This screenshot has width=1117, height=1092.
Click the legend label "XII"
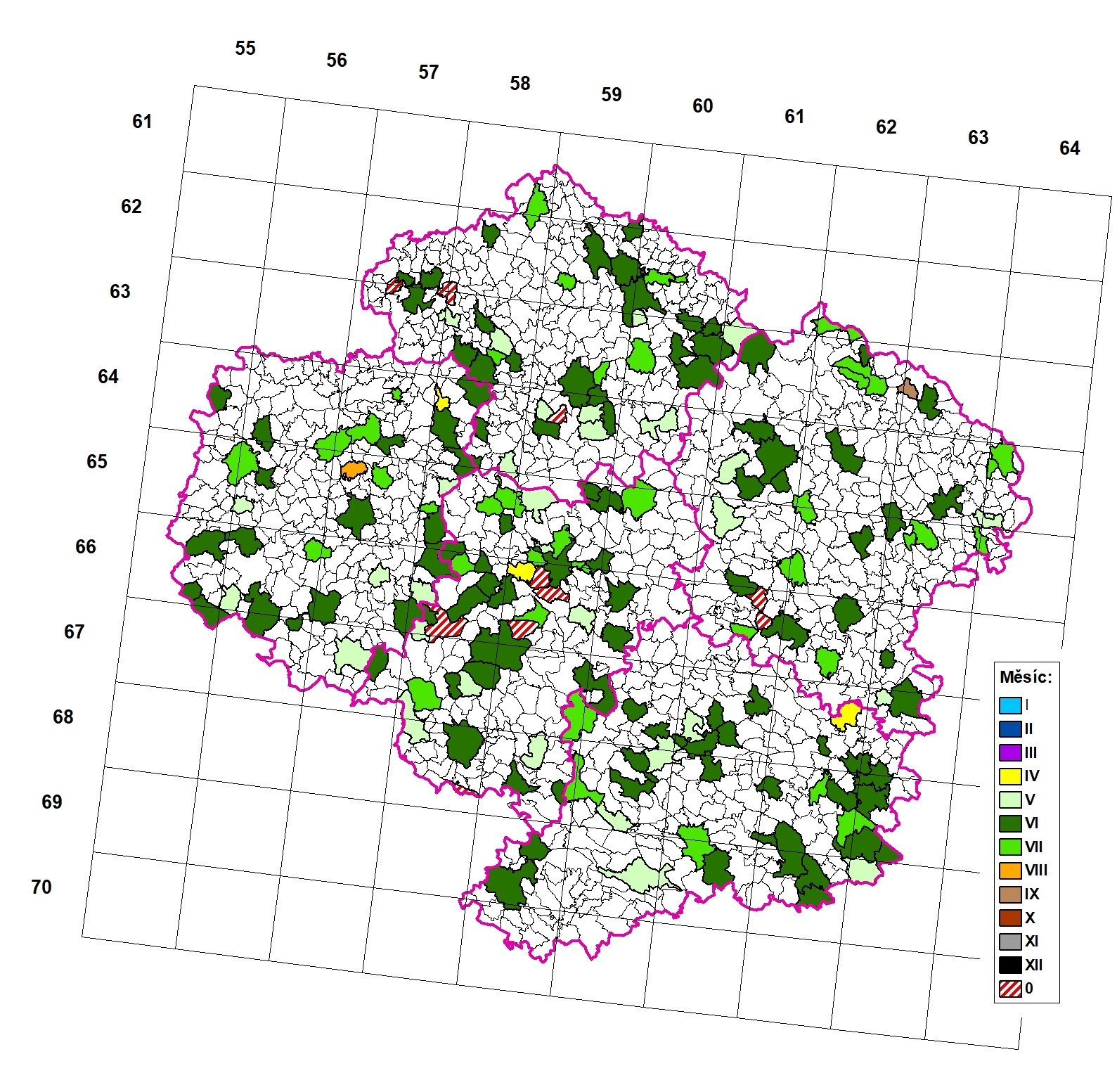[1033, 965]
